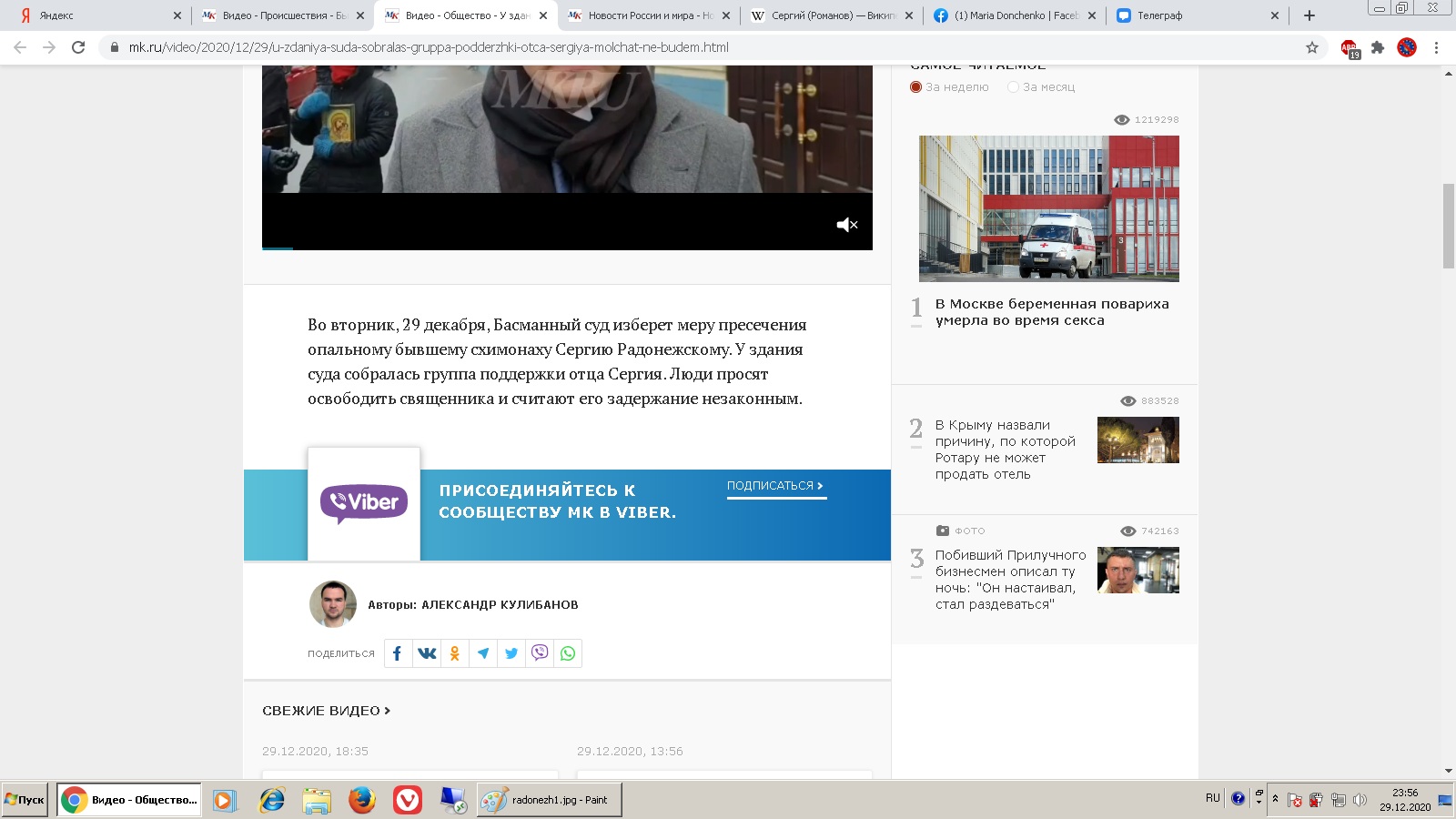Open Vivaldi browser from taskbar
Viewport: 1456px width, 819px height.
408,800
